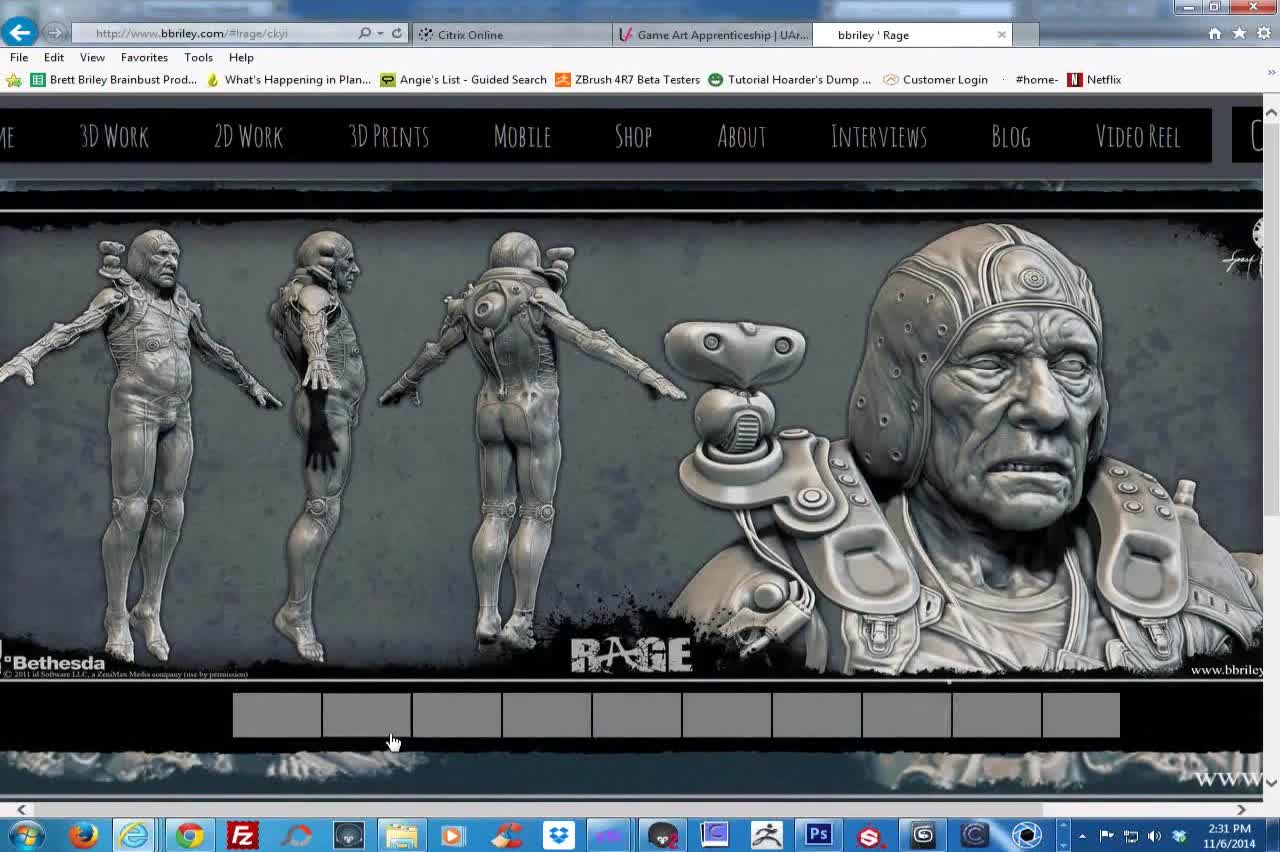Click the browser Forward arrow button
Image resolution: width=1280 pixels, height=852 pixels.
[x=54, y=33]
